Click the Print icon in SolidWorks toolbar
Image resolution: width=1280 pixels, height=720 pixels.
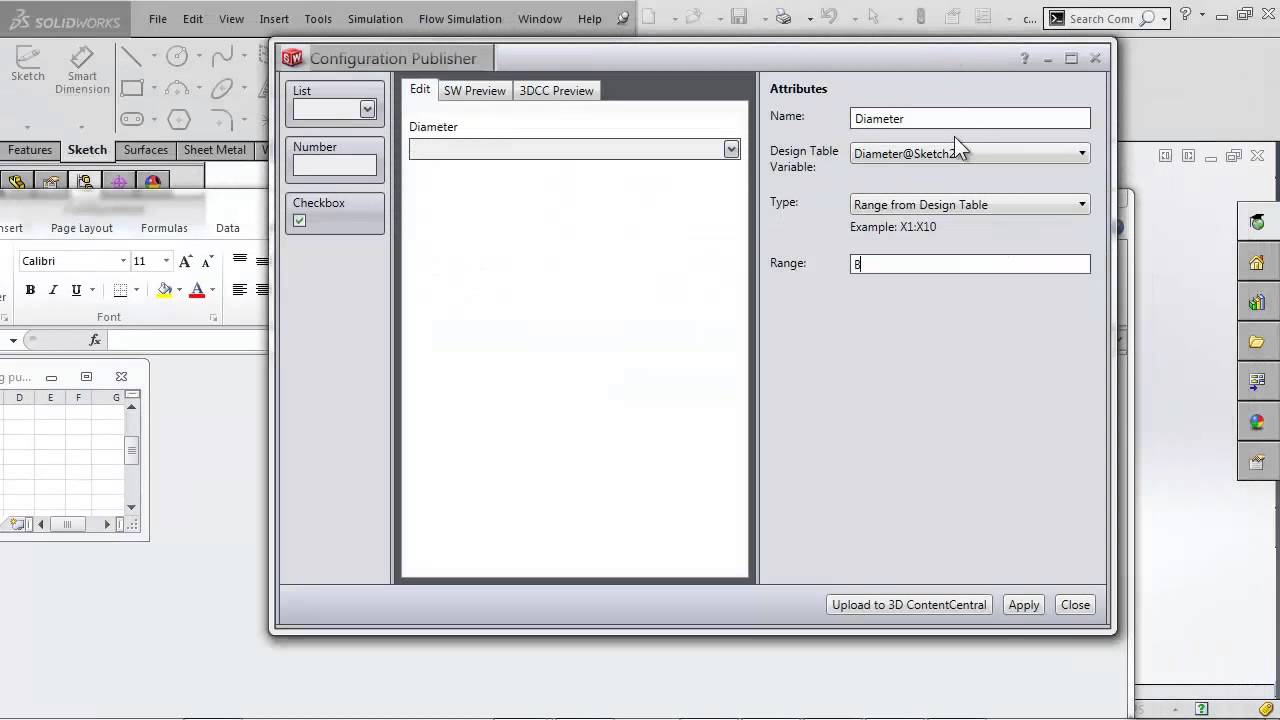pos(783,17)
